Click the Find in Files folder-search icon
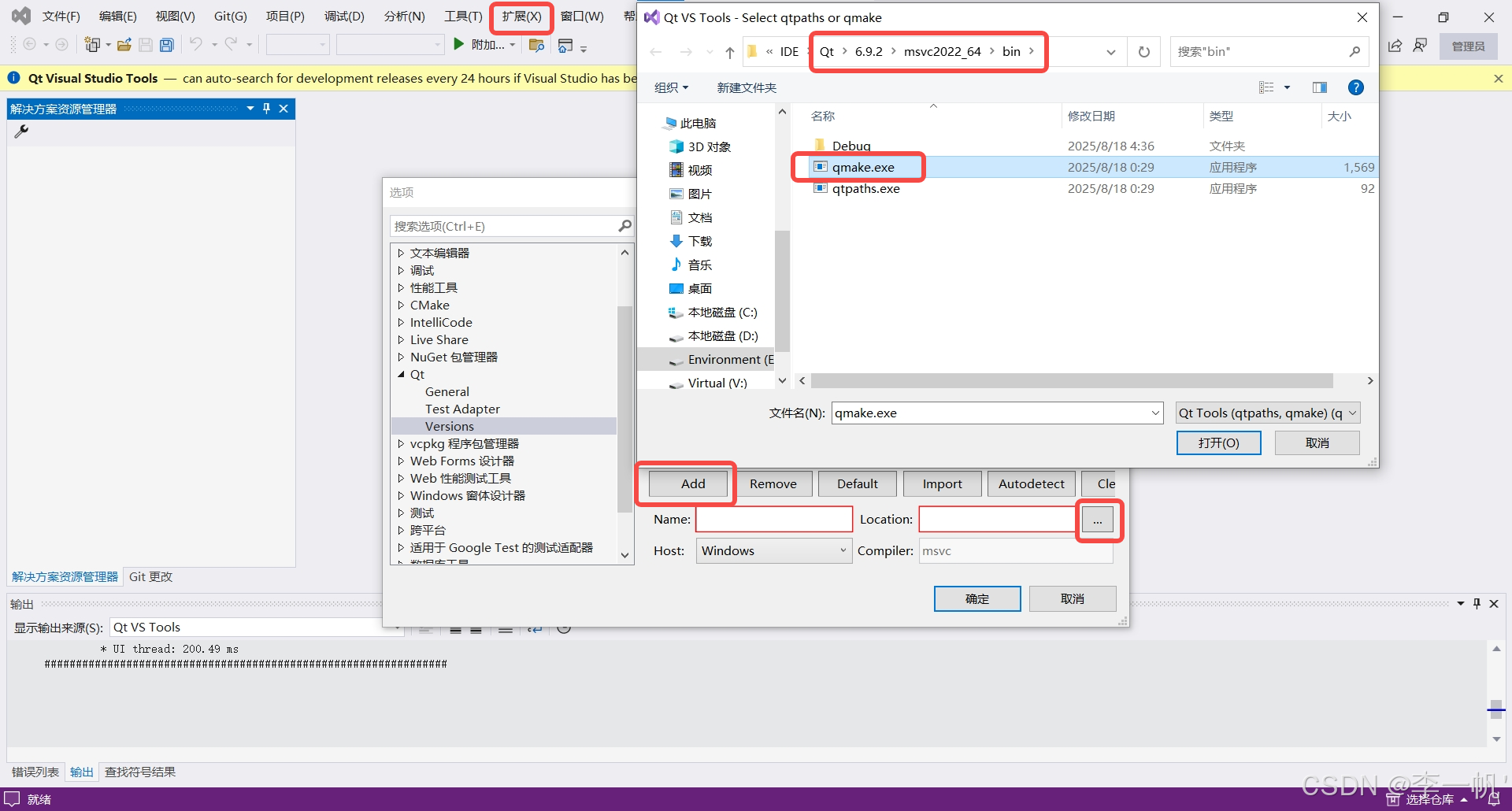1512x811 pixels. click(536, 45)
